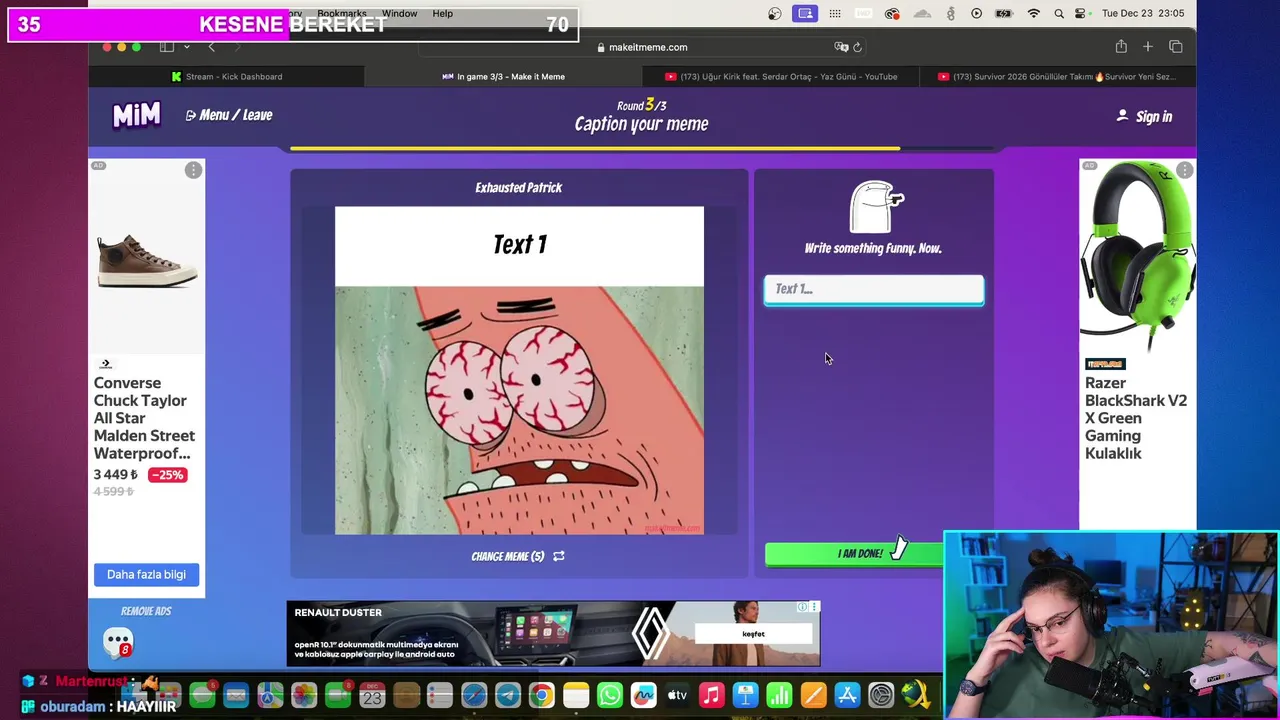Open ad options on Converse ad
Image resolution: width=1280 pixels, height=720 pixels.
(x=193, y=171)
